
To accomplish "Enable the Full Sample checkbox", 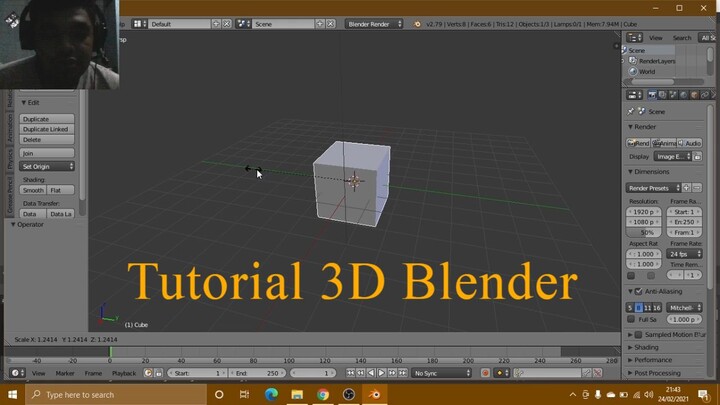I will pos(631,319).
